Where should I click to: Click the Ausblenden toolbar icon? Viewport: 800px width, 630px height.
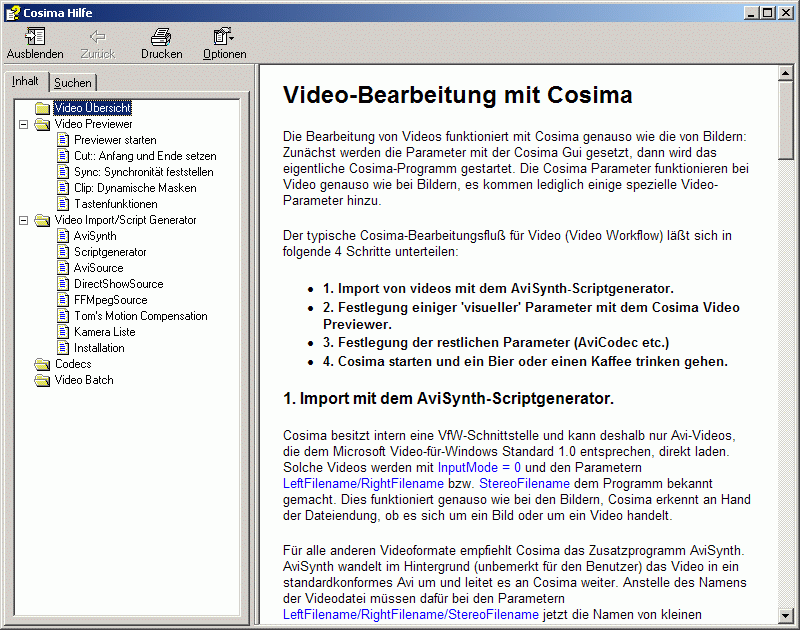35,37
